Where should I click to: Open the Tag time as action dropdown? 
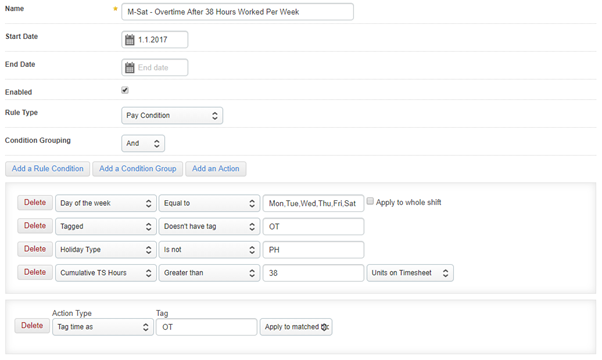103,327
